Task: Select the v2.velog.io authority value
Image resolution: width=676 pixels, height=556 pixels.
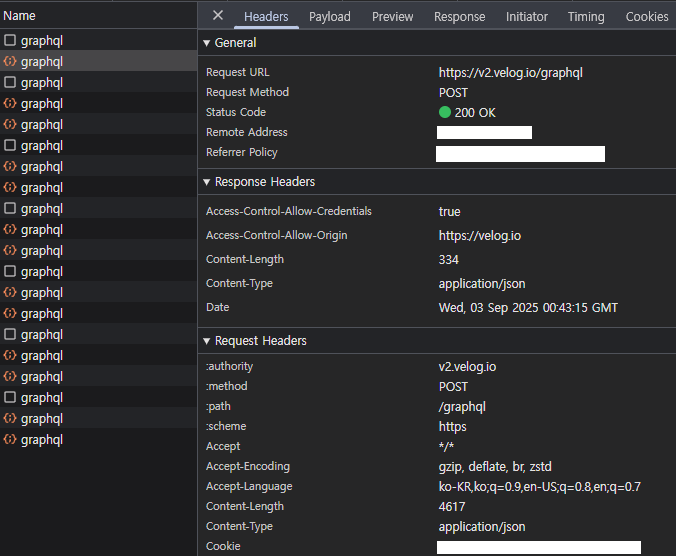Action: [x=467, y=367]
